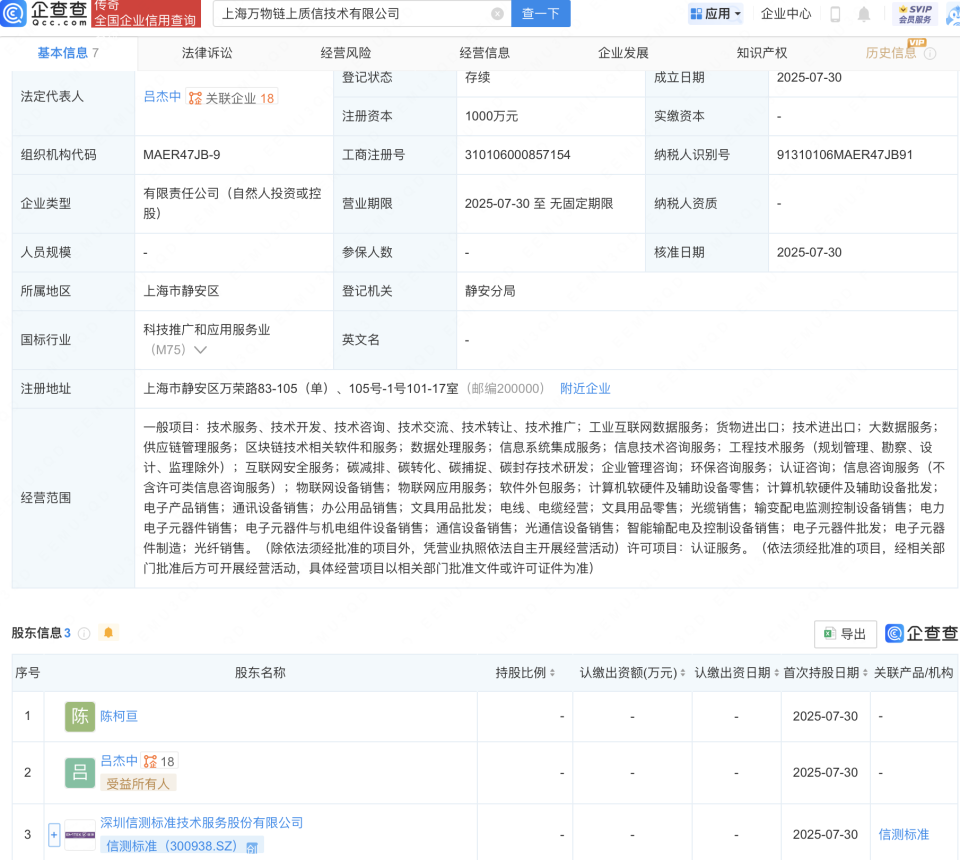Open 全国企业信用查询 red banner
This screenshot has height=860, width=960.
(x=146, y=13)
